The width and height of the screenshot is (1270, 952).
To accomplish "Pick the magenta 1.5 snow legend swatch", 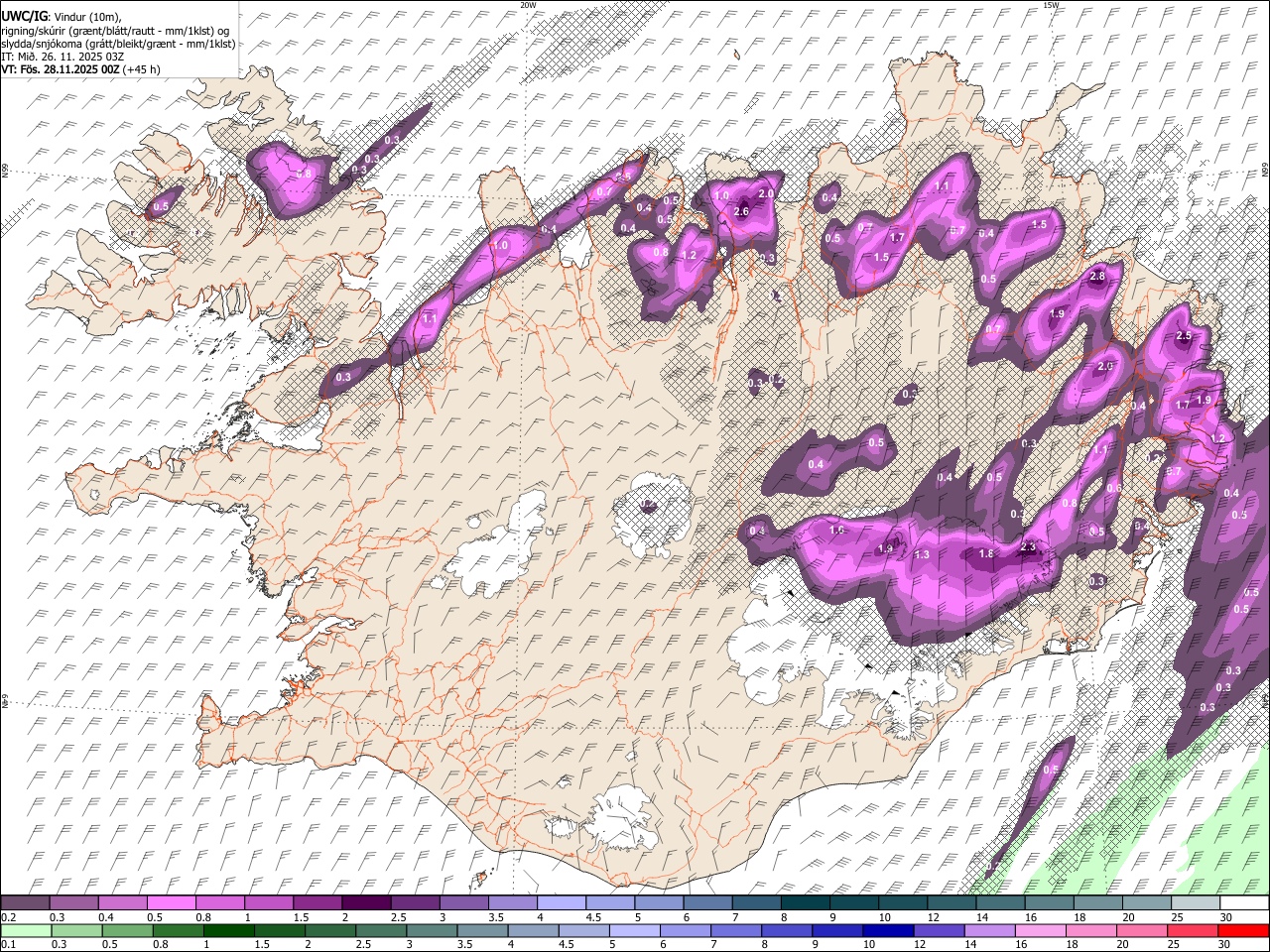I will tap(317, 903).
